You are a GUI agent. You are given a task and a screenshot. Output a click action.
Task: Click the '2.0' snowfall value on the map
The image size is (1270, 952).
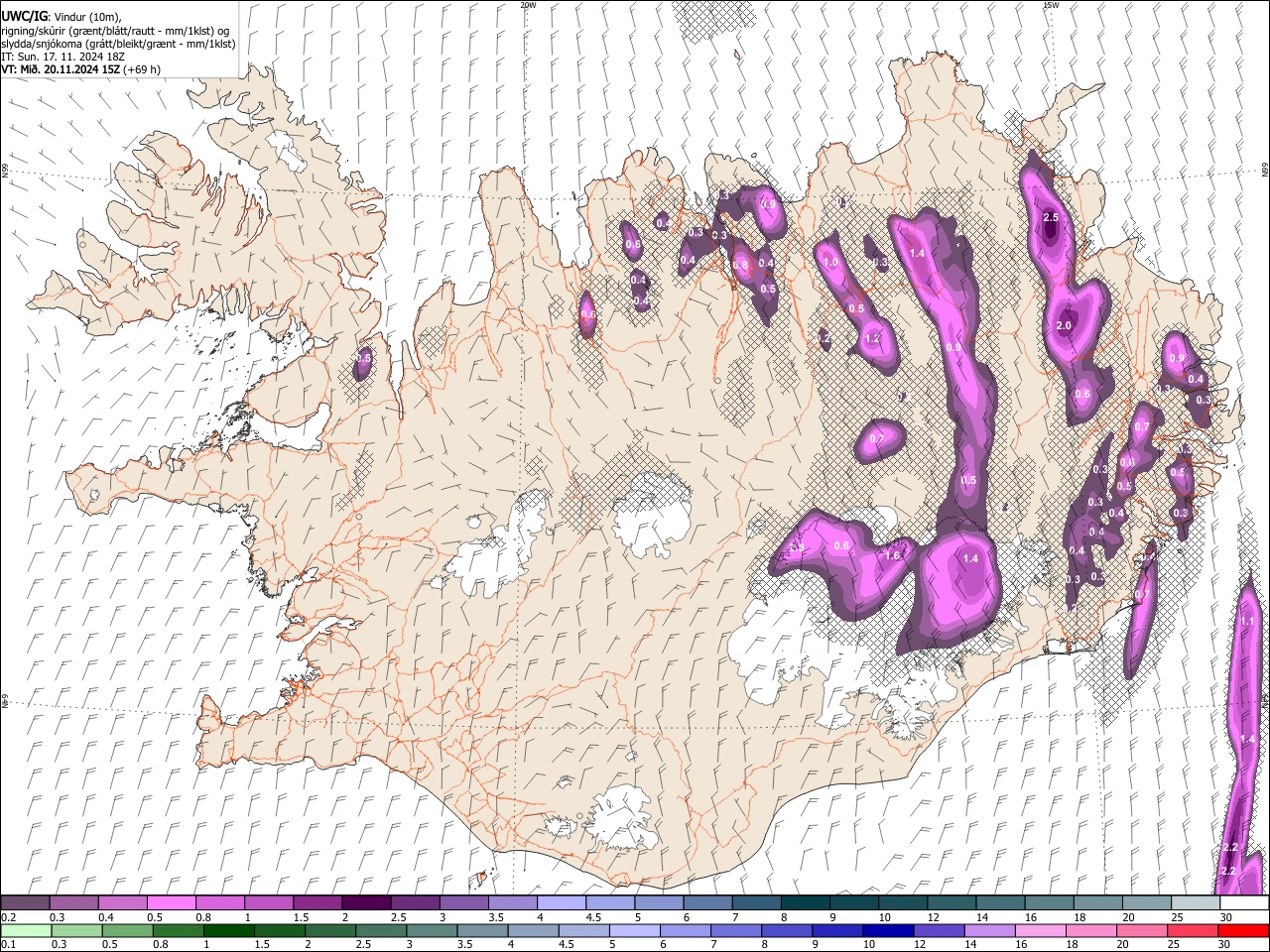tap(1065, 325)
